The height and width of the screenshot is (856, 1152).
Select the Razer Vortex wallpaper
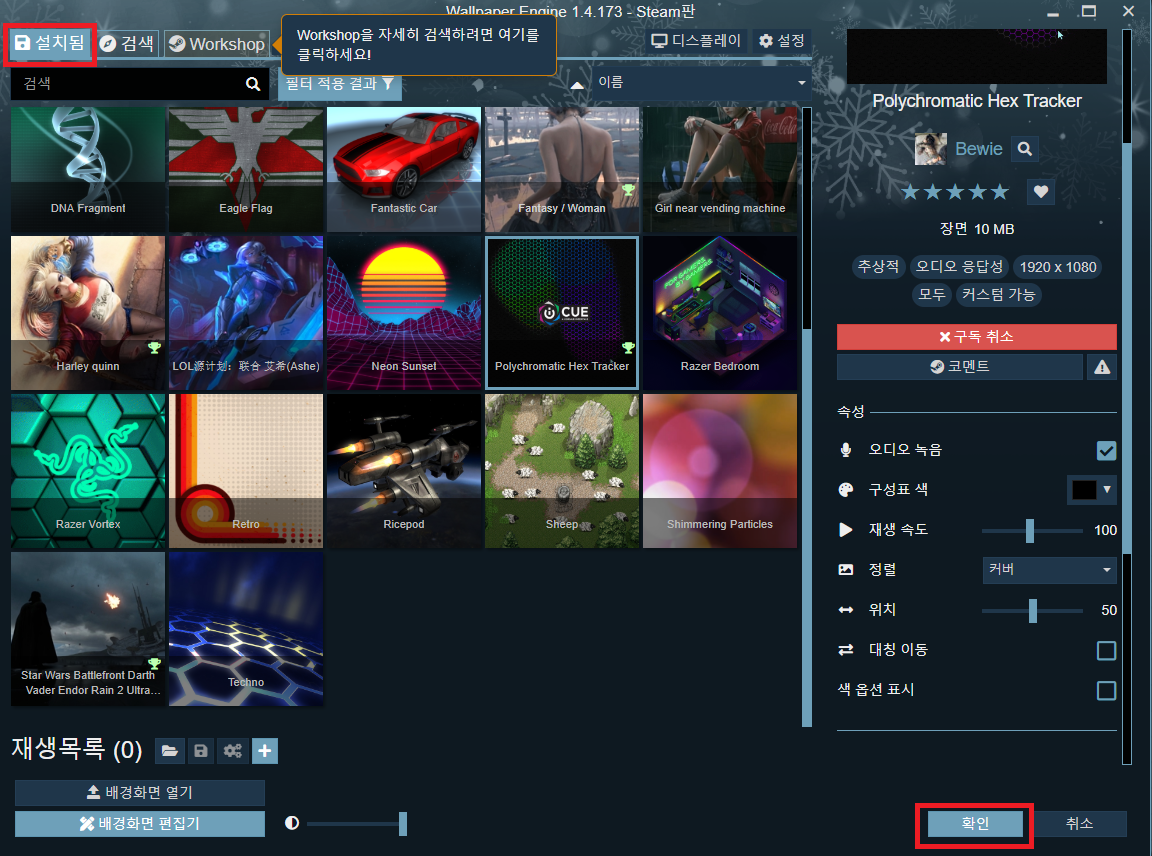coord(88,471)
